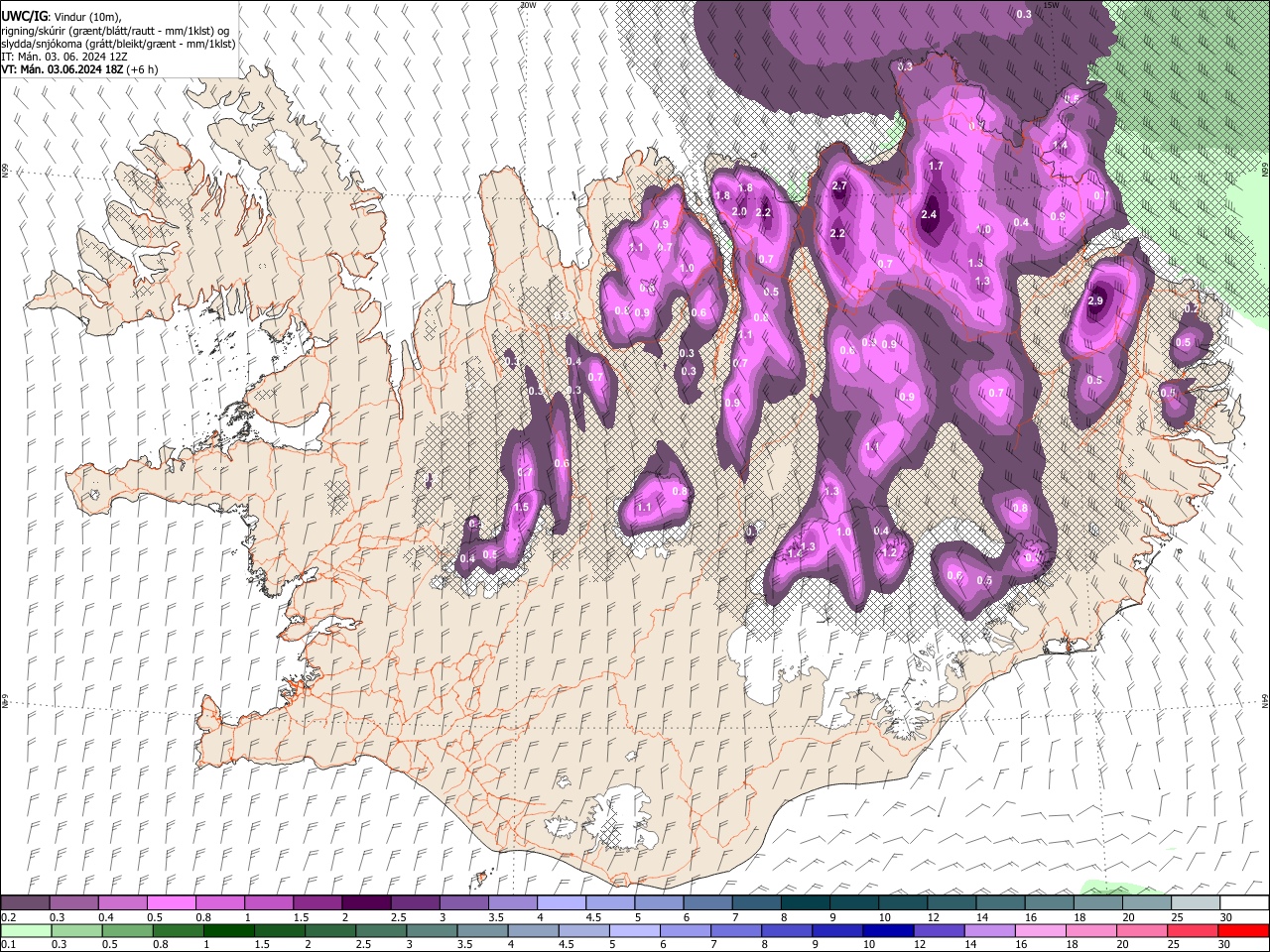Click the 2.0 snowfall value on the map
The height and width of the screenshot is (952, 1270).
click(x=739, y=211)
